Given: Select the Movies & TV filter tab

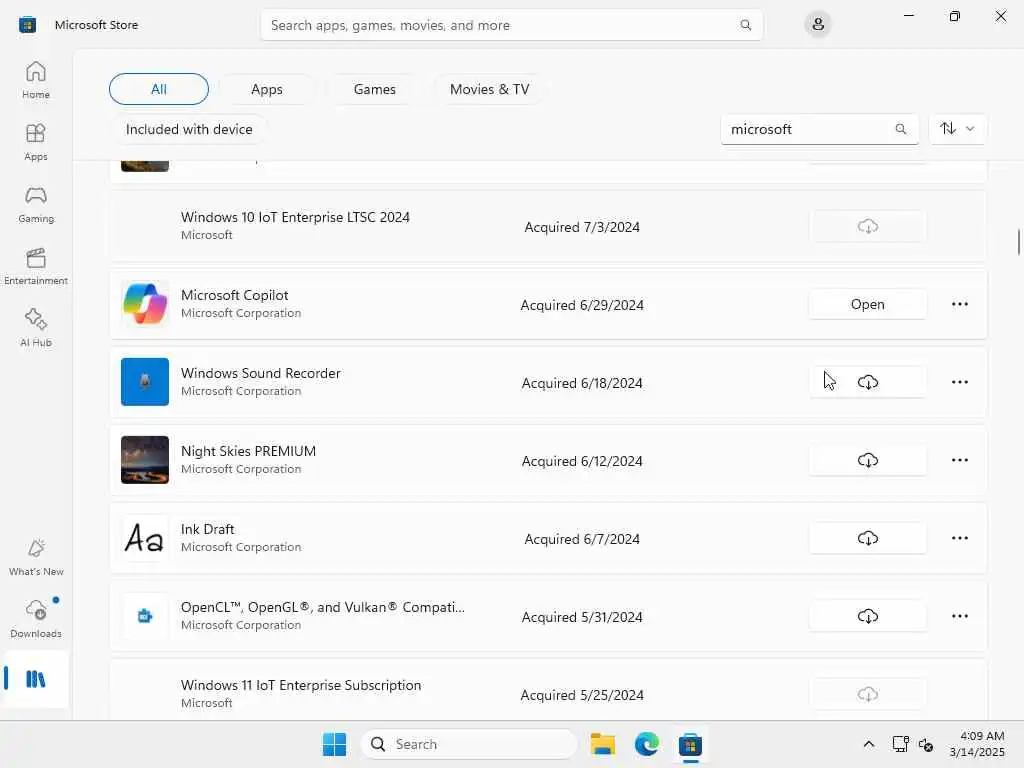Looking at the screenshot, I should pos(489,89).
